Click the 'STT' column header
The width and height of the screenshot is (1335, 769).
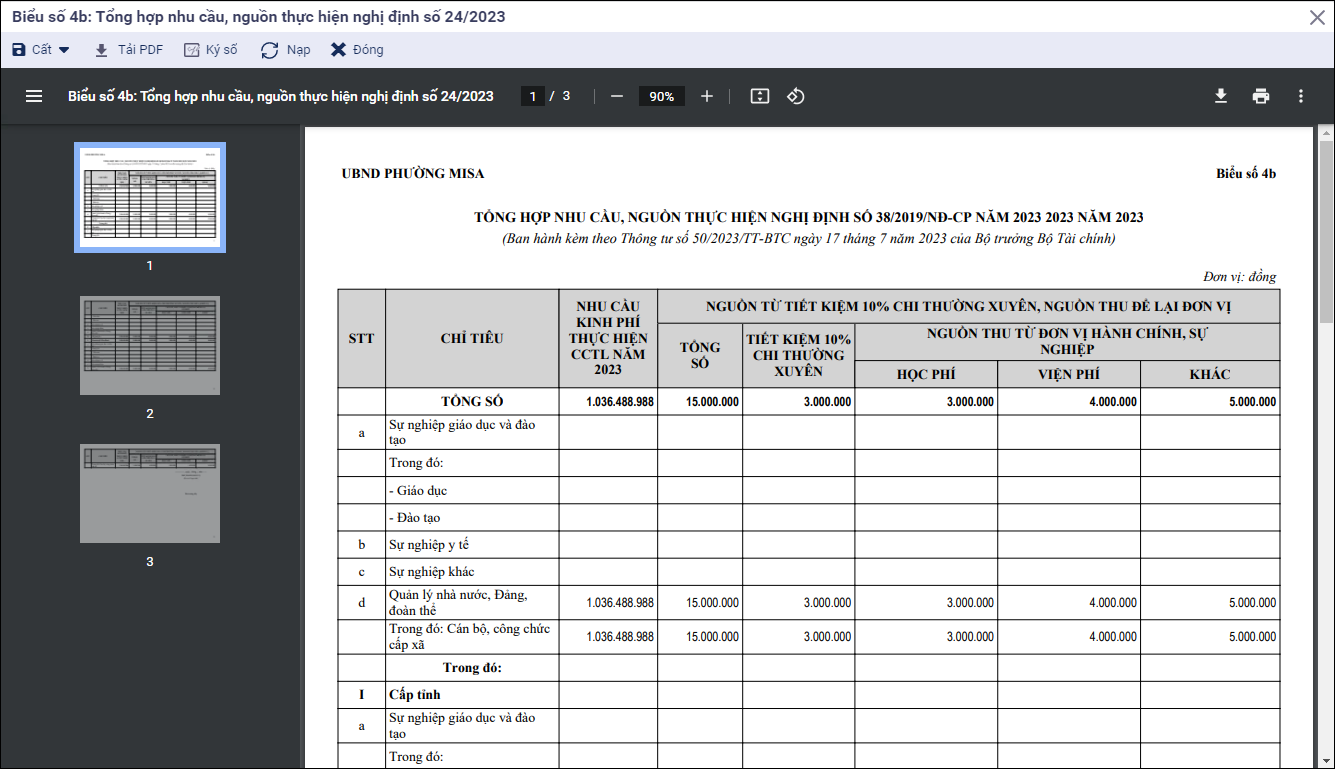coord(361,339)
